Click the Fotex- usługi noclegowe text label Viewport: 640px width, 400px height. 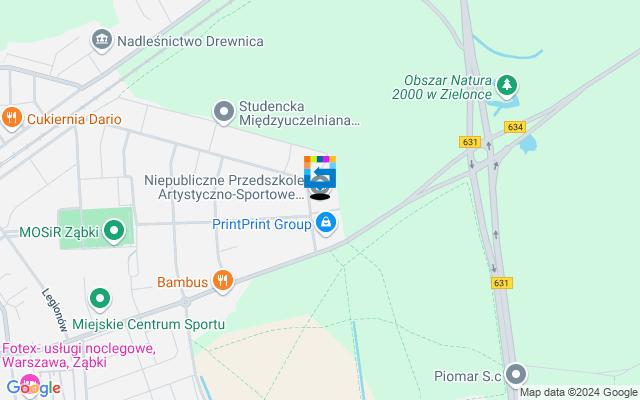point(79,356)
